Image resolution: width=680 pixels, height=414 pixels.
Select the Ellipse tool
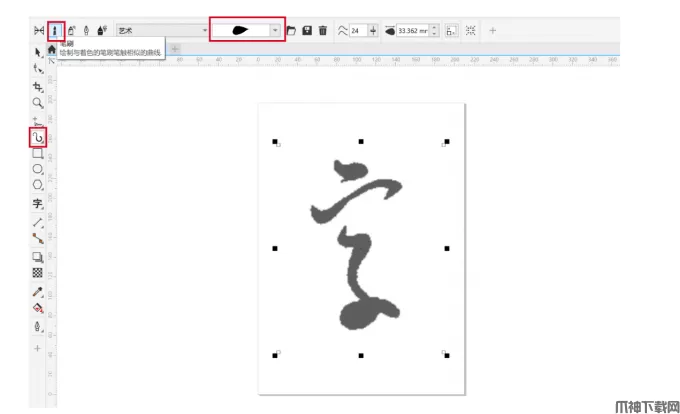point(38,169)
